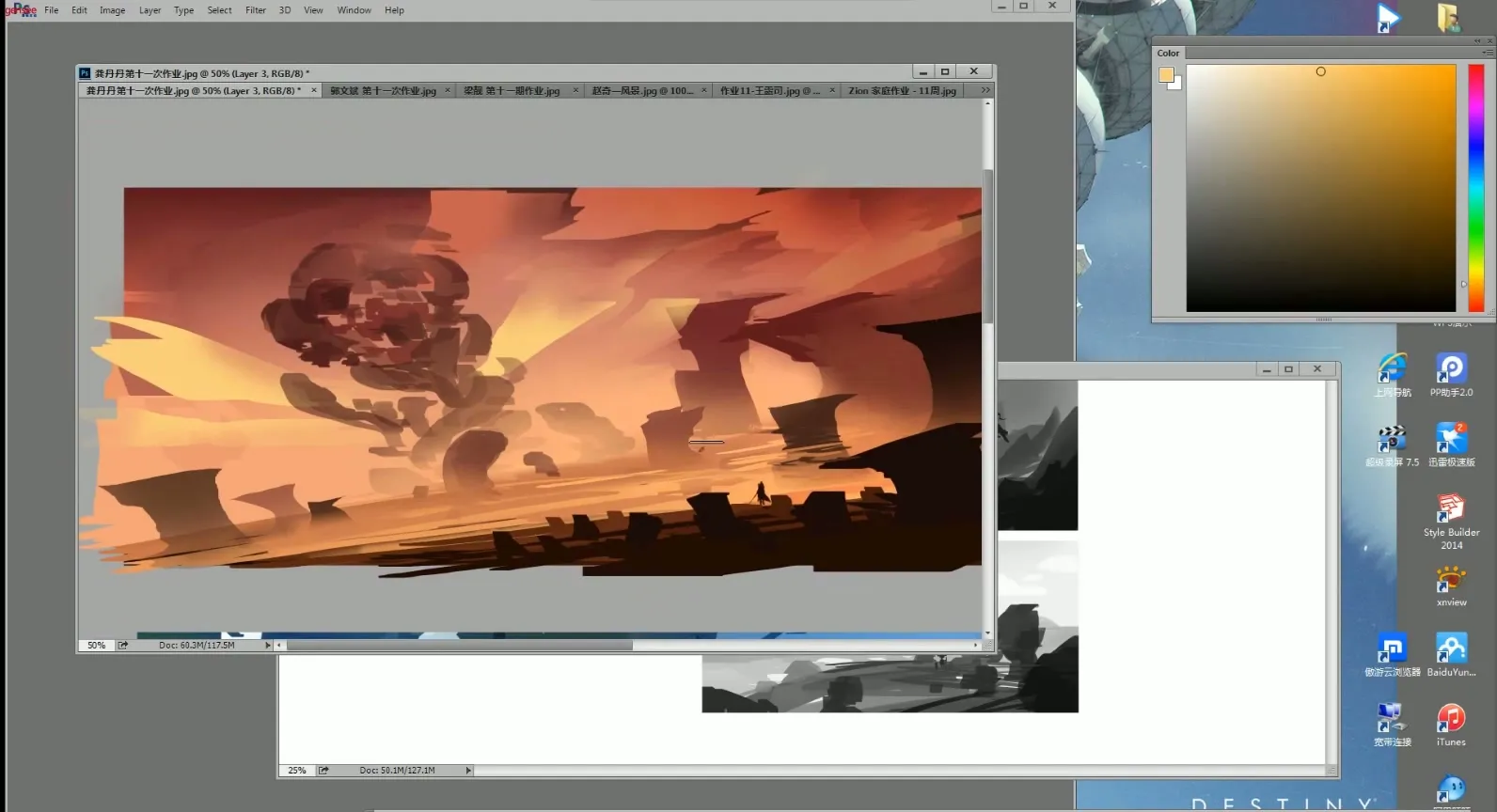Screen dimensions: 1497x812
Task: Open the Image menu
Action: (x=112, y=10)
